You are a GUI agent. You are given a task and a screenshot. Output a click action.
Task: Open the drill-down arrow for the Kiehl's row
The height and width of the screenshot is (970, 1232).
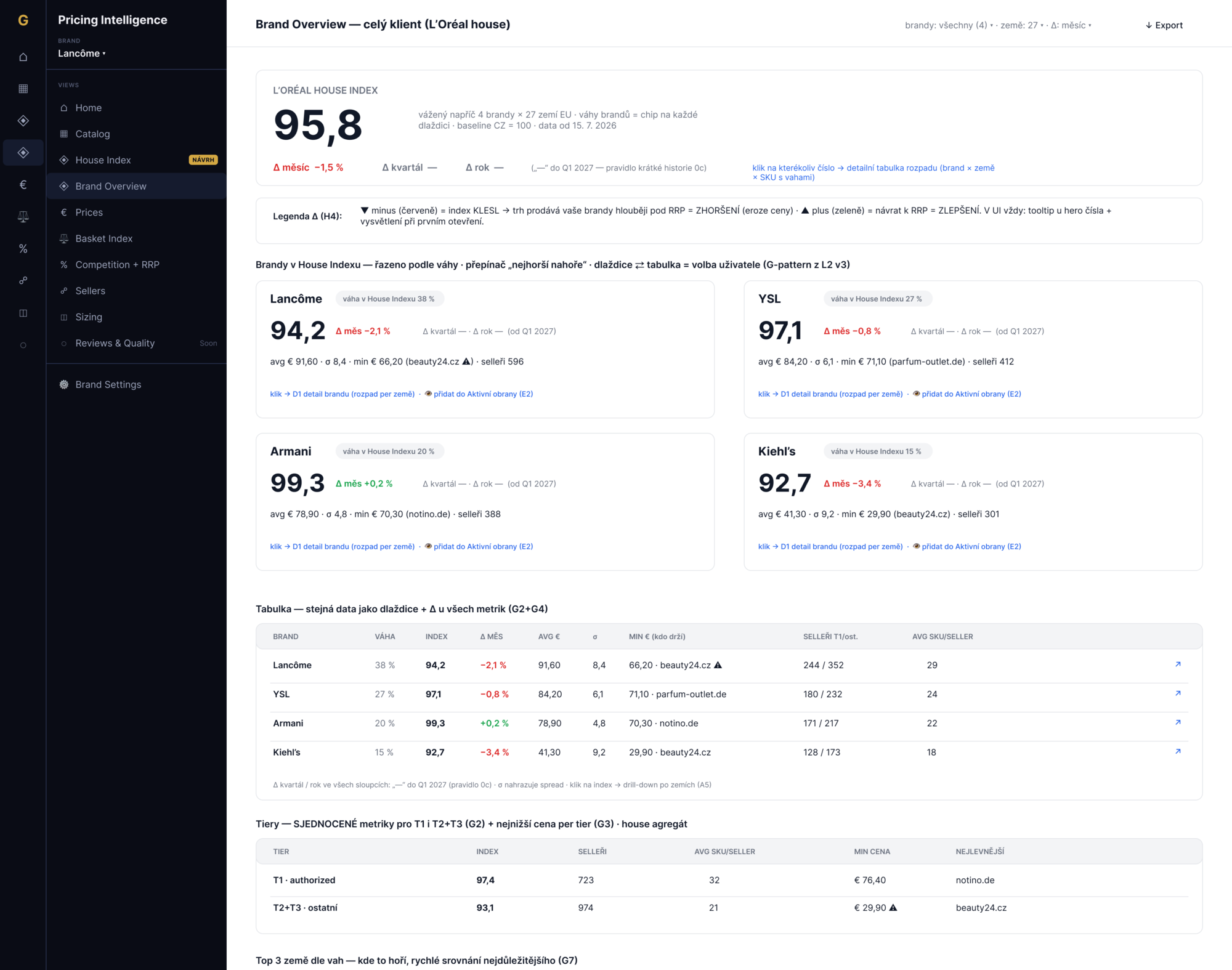(x=1178, y=751)
